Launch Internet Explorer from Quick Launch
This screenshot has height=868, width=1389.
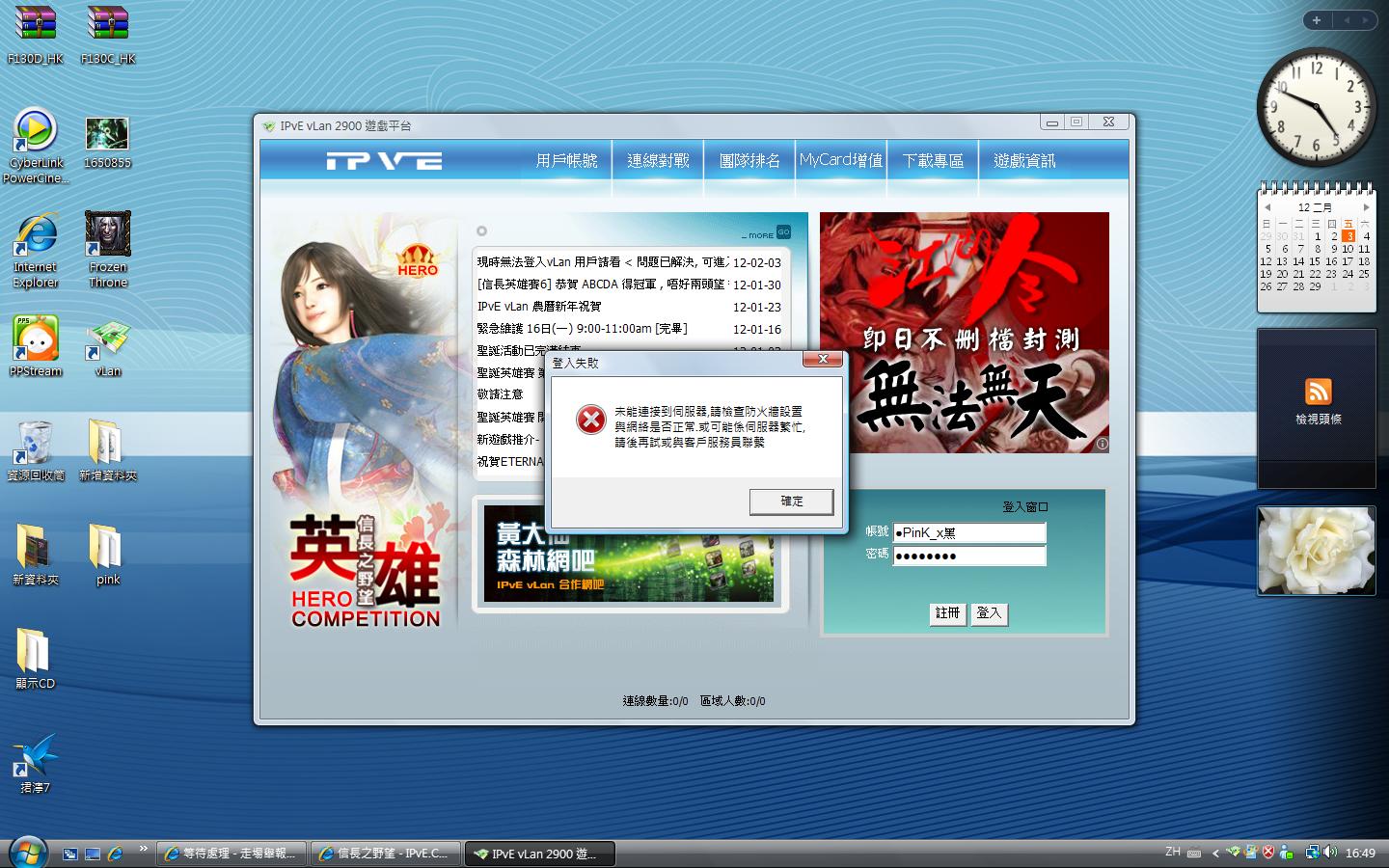[115, 854]
